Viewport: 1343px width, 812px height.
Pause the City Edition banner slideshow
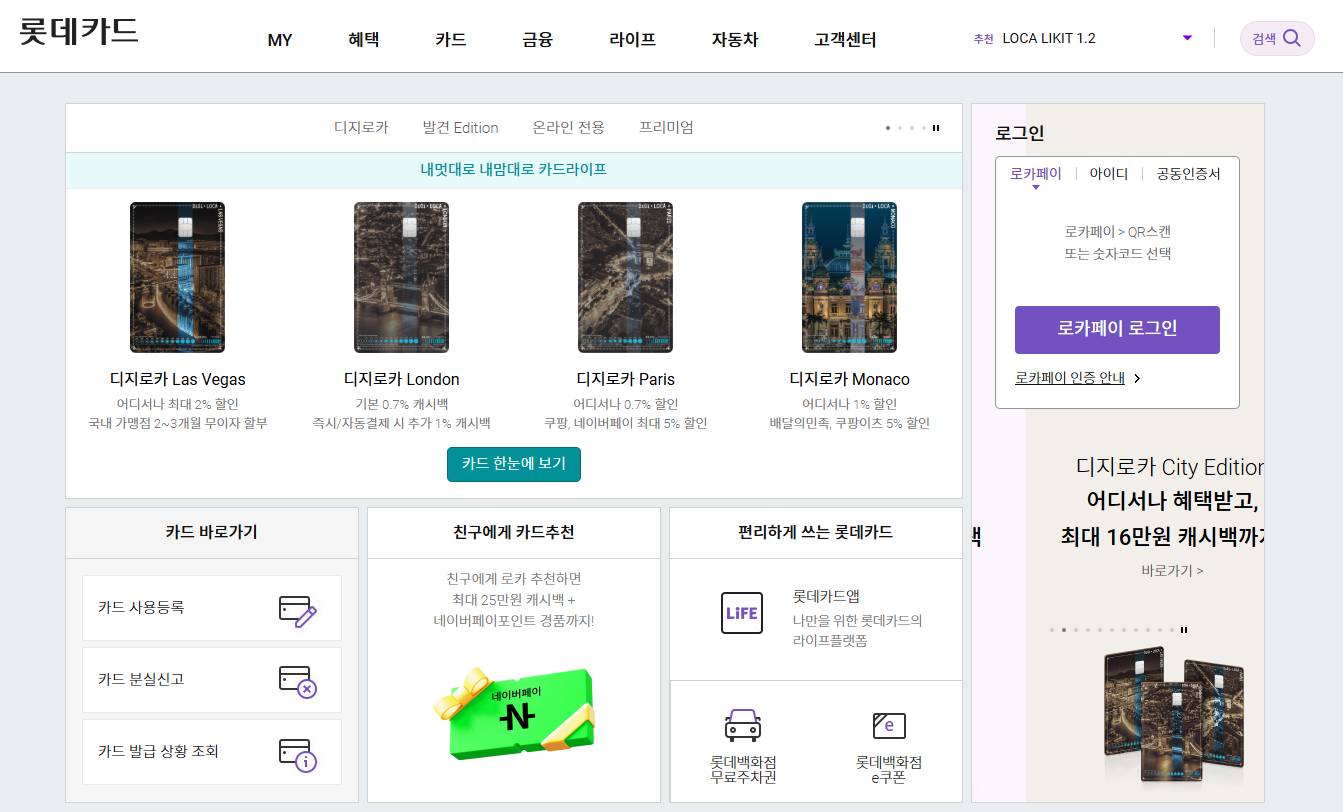click(1184, 630)
